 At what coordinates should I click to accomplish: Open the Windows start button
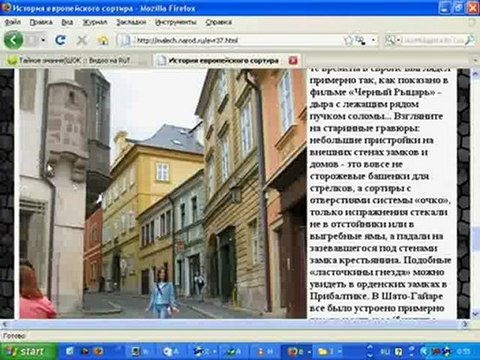click(28, 351)
